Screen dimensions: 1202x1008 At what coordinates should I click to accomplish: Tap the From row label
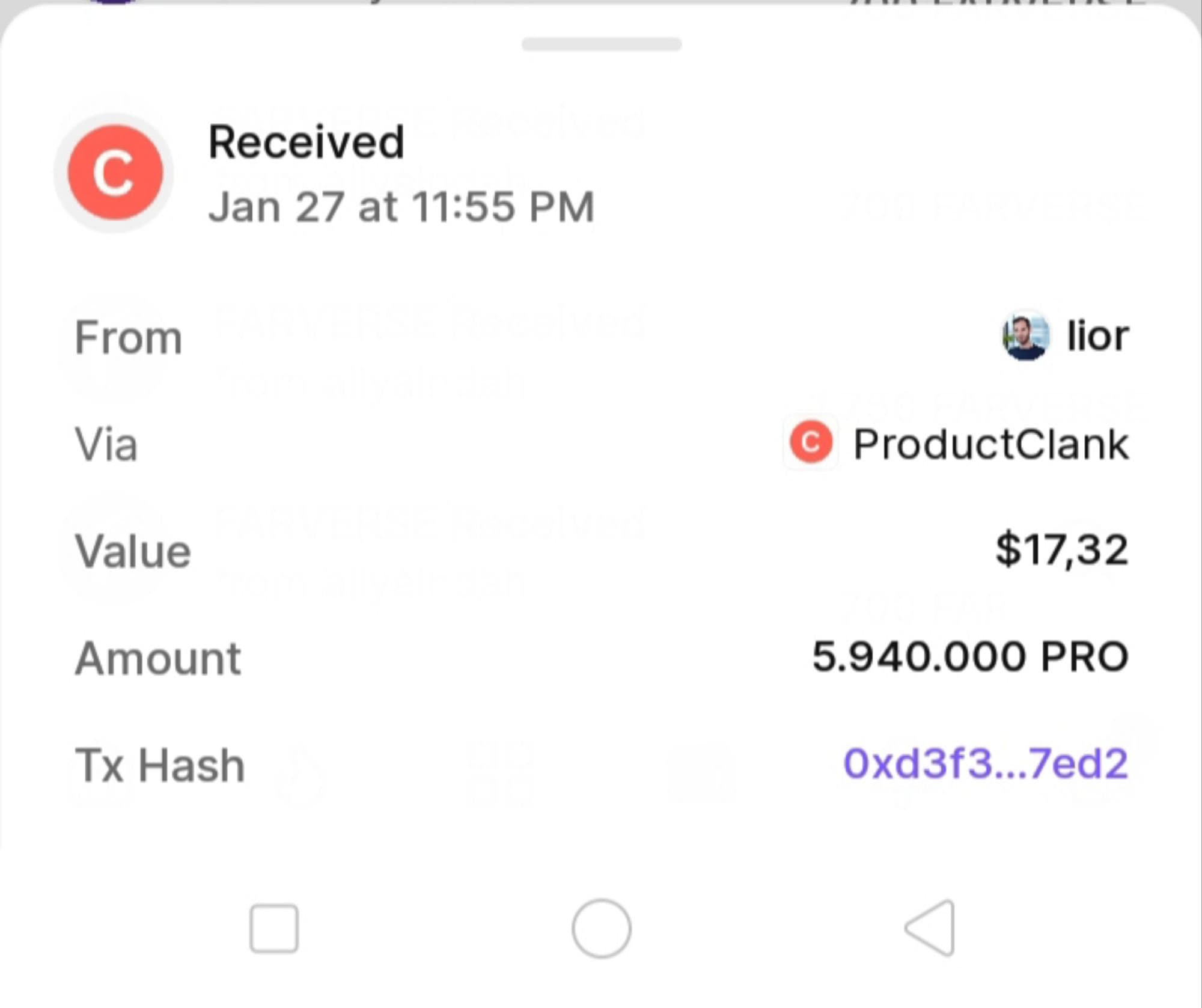(128, 337)
